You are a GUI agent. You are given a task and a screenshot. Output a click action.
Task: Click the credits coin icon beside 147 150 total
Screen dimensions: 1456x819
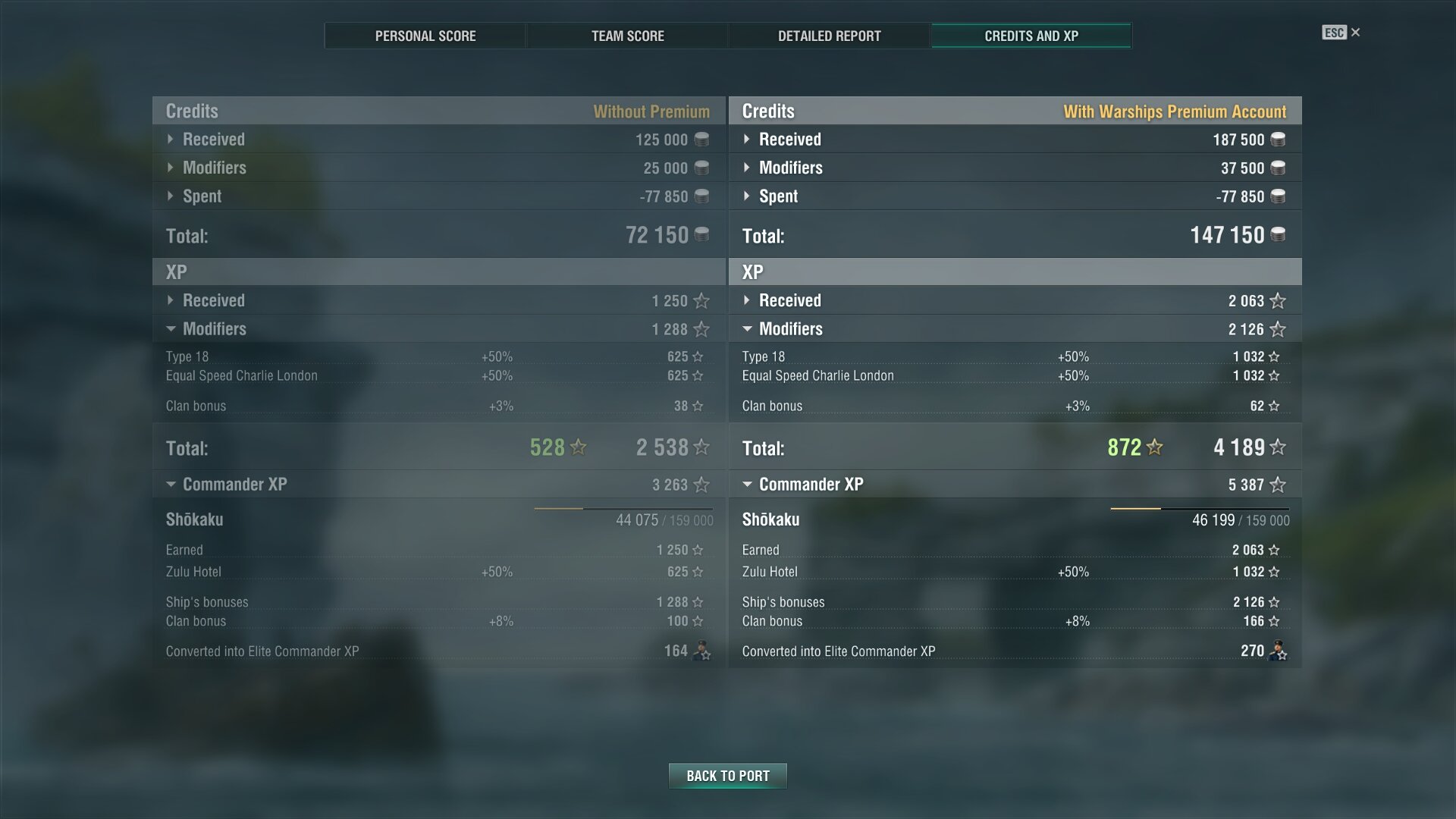click(1278, 234)
